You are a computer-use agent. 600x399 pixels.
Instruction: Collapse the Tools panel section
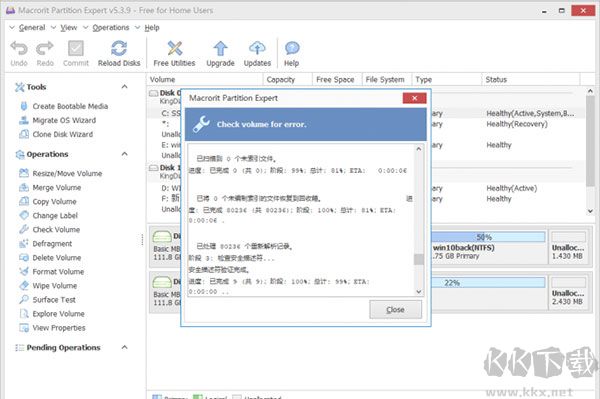pos(124,87)
